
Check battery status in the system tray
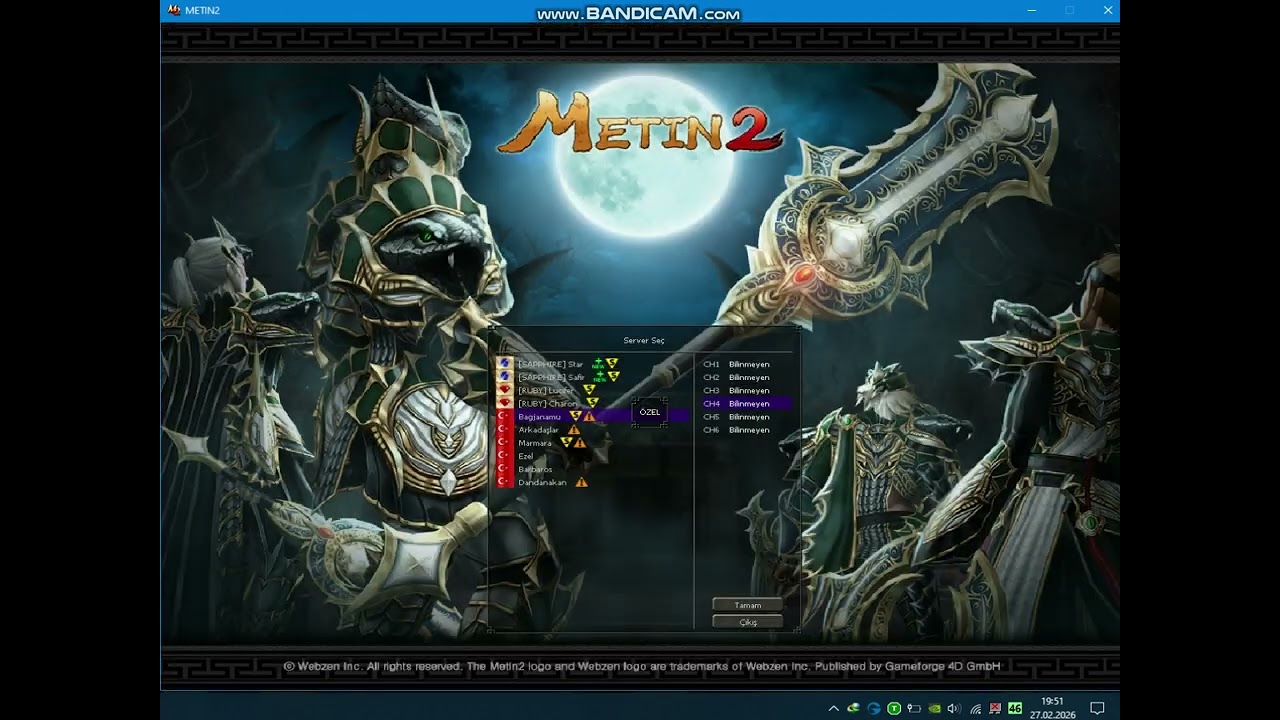tap(914, 708)
